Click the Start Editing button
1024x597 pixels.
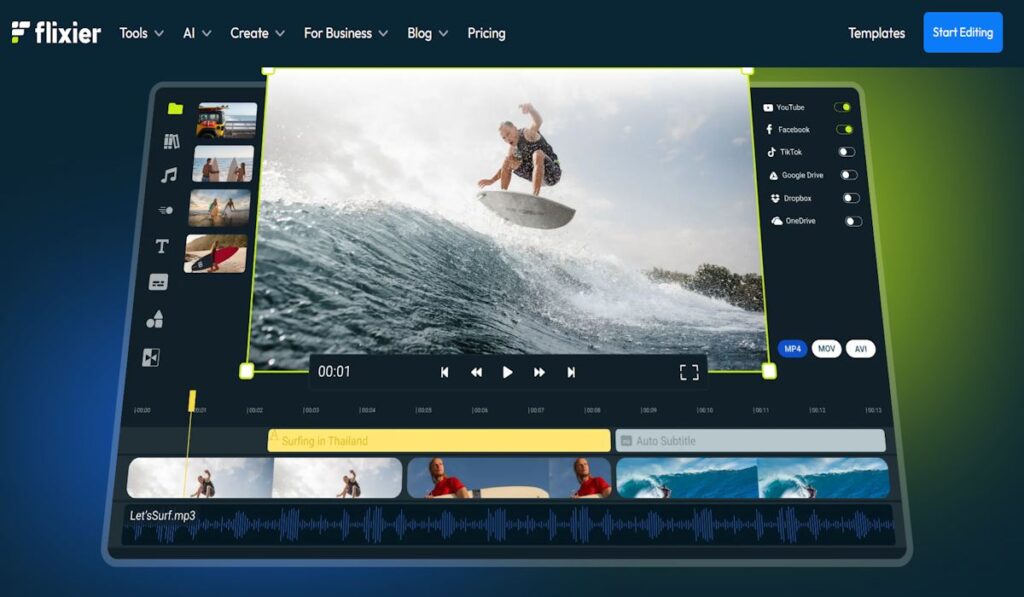point(962,32)
